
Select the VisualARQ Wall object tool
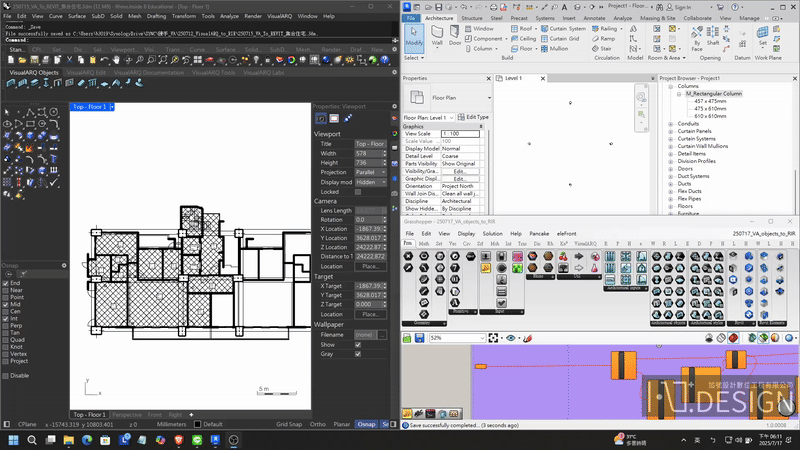(11, 83)
